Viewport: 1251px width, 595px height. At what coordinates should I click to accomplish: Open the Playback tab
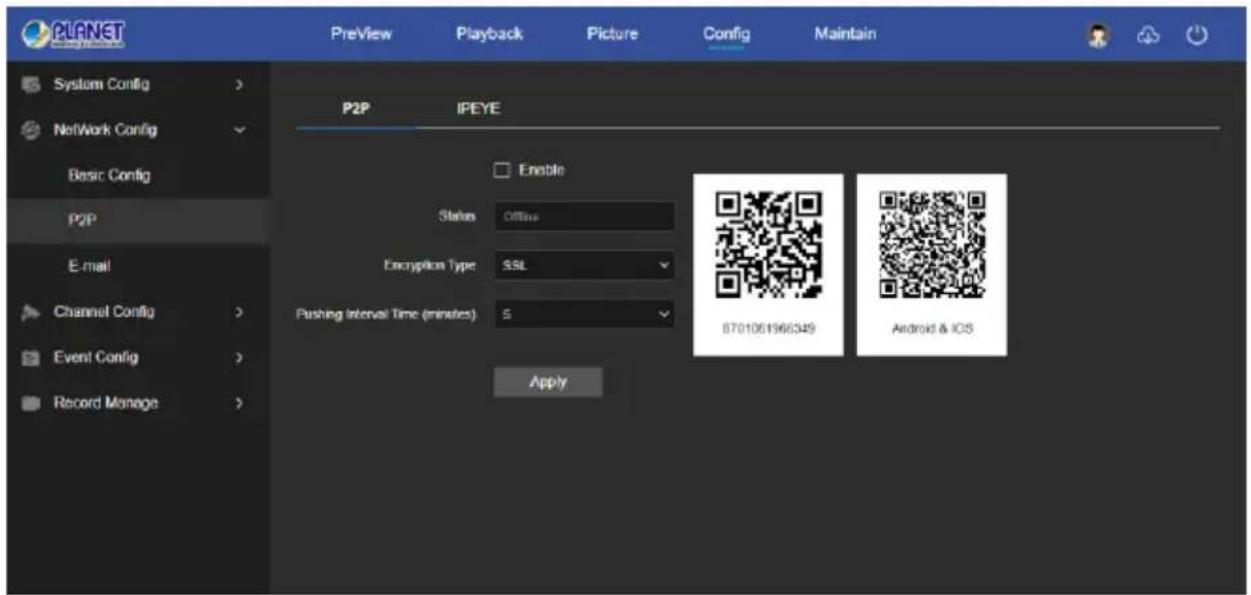pyautogui.click(x=489, y=34)
